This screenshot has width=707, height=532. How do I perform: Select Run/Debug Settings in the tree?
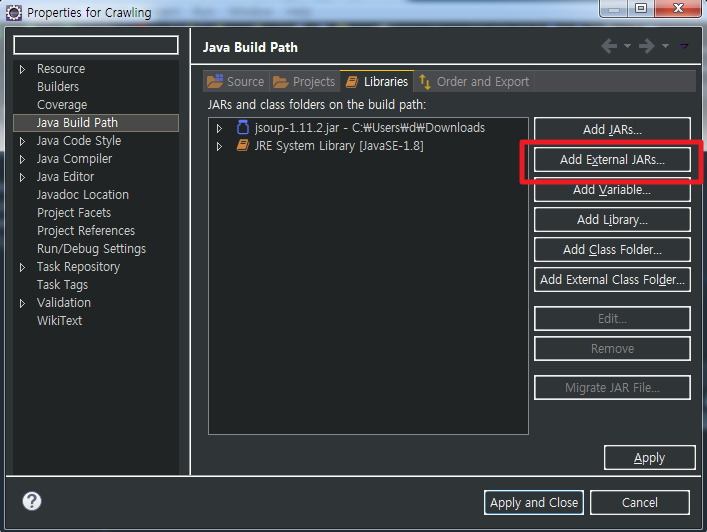pyautogui.click(x=92, y=249)
